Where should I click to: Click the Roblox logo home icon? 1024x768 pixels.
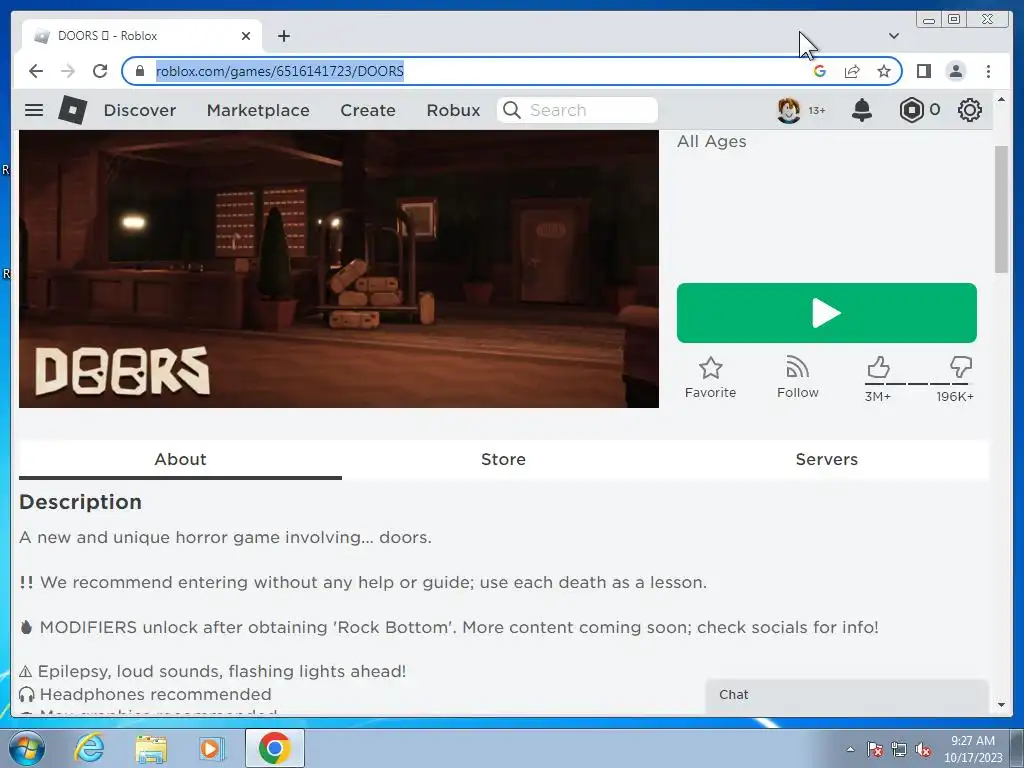coord(72,110)
